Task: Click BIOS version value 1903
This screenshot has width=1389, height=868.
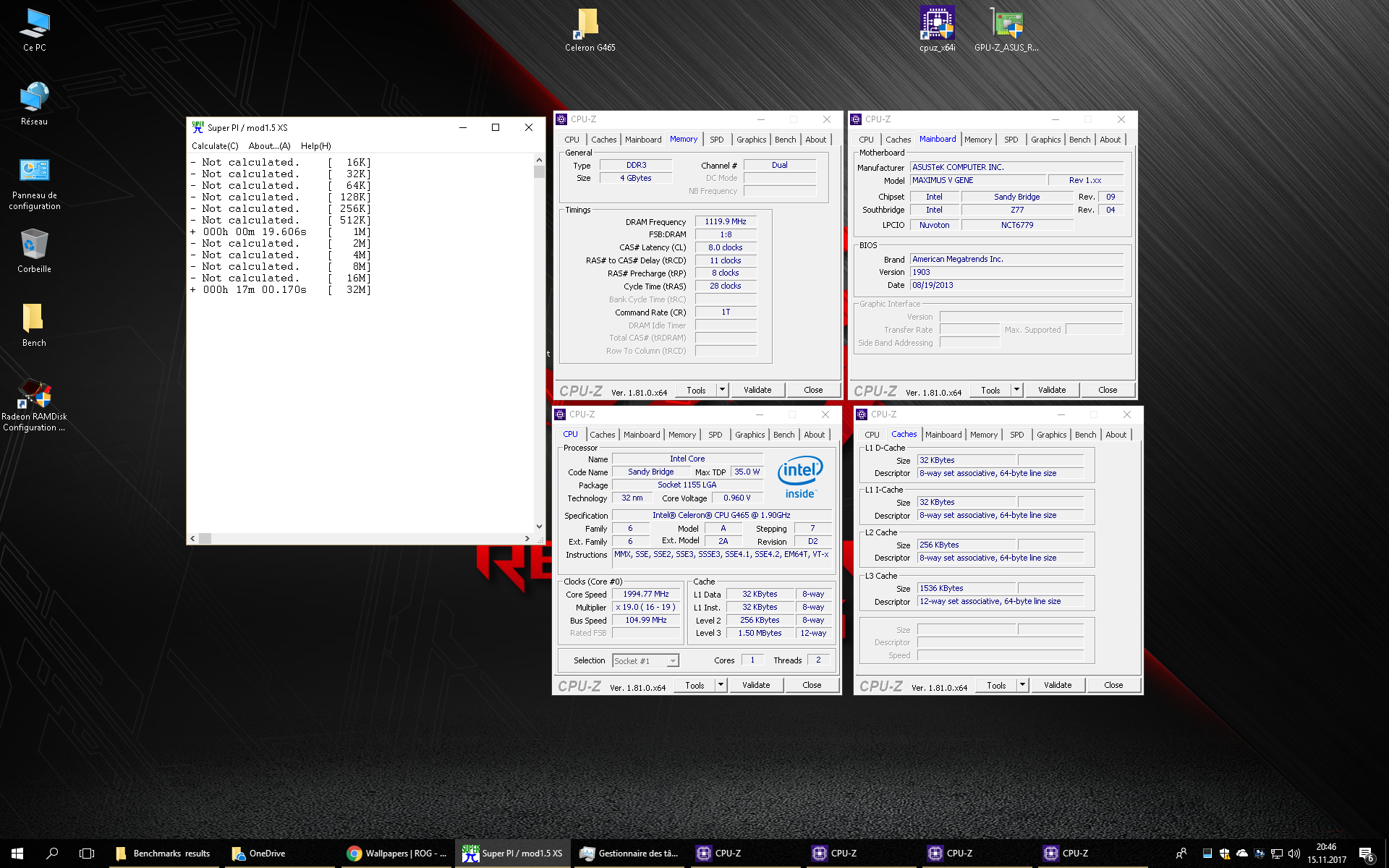Action: [x=1016, y=272]
